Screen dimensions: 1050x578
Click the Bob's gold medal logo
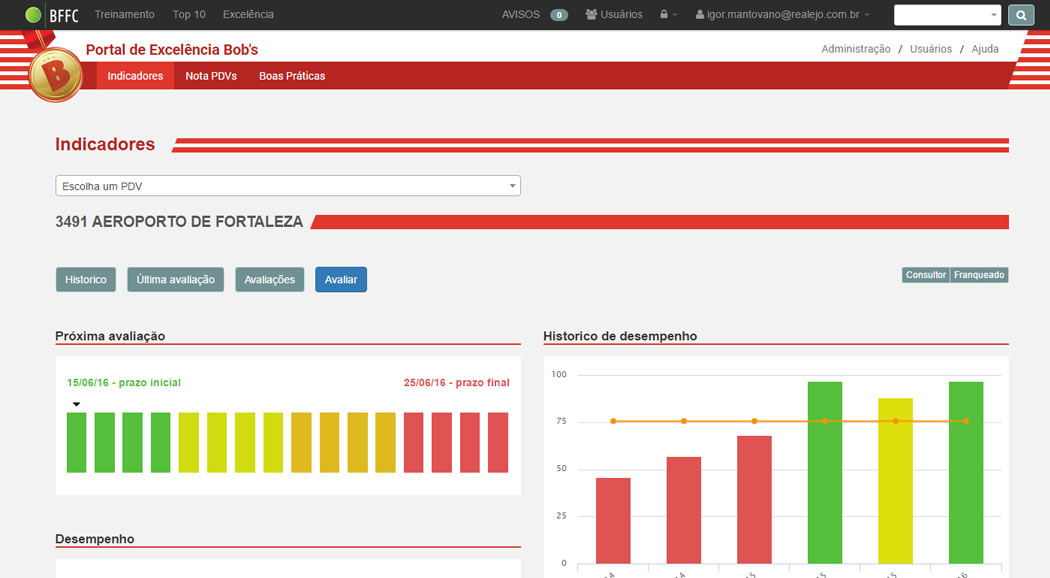(56, 74)
